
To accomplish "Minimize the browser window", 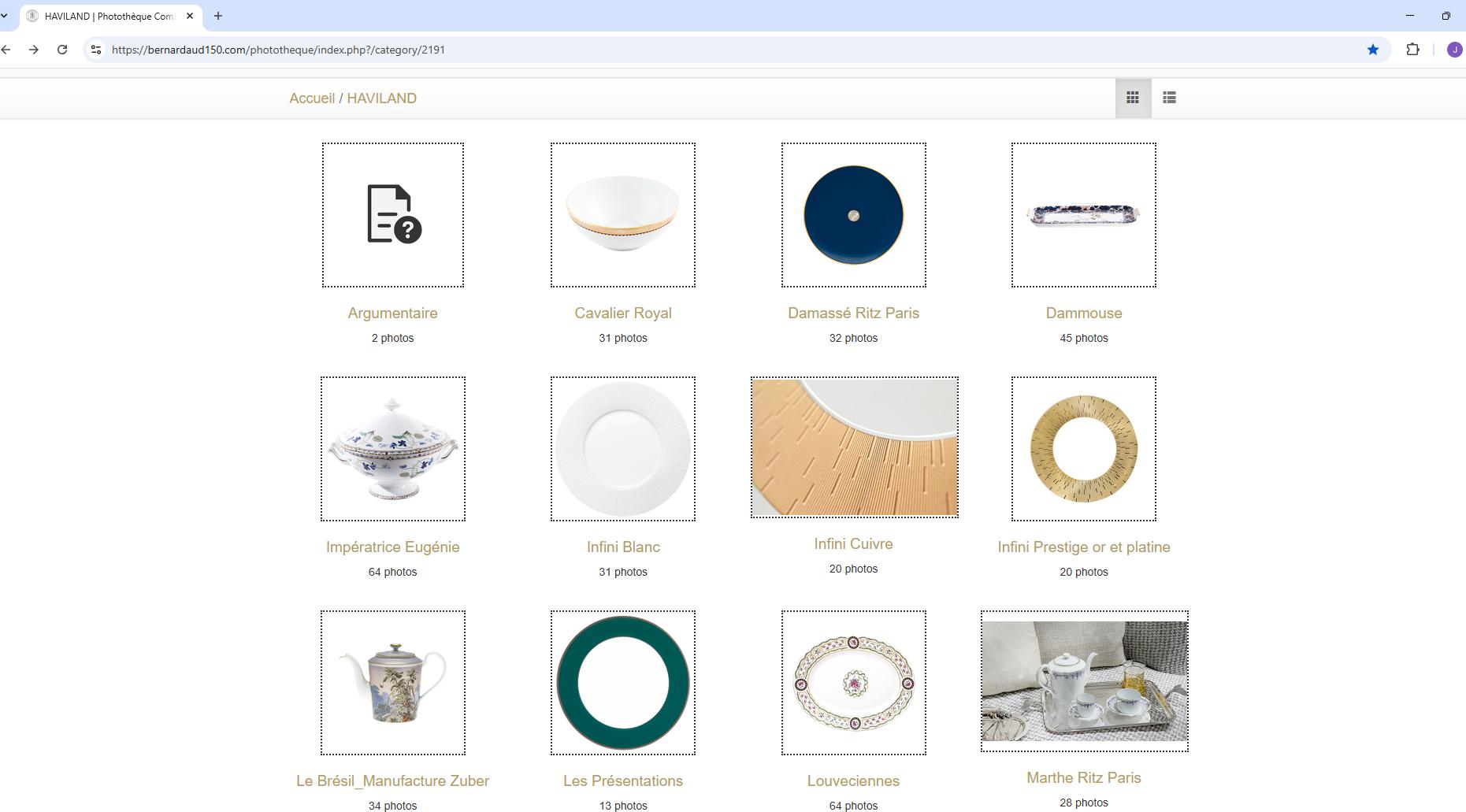I will (1410, 16).
